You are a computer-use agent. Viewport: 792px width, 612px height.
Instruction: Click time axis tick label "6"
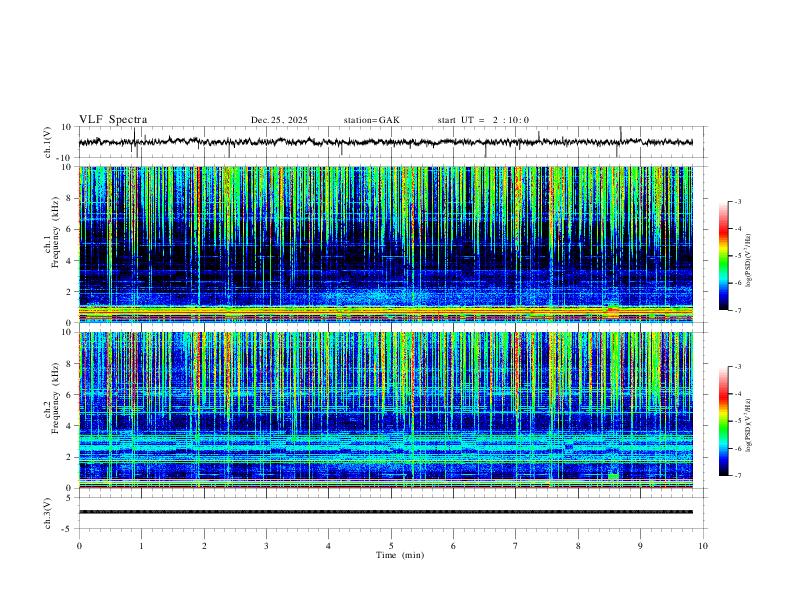pyautogui.click(x=453, y=546)
